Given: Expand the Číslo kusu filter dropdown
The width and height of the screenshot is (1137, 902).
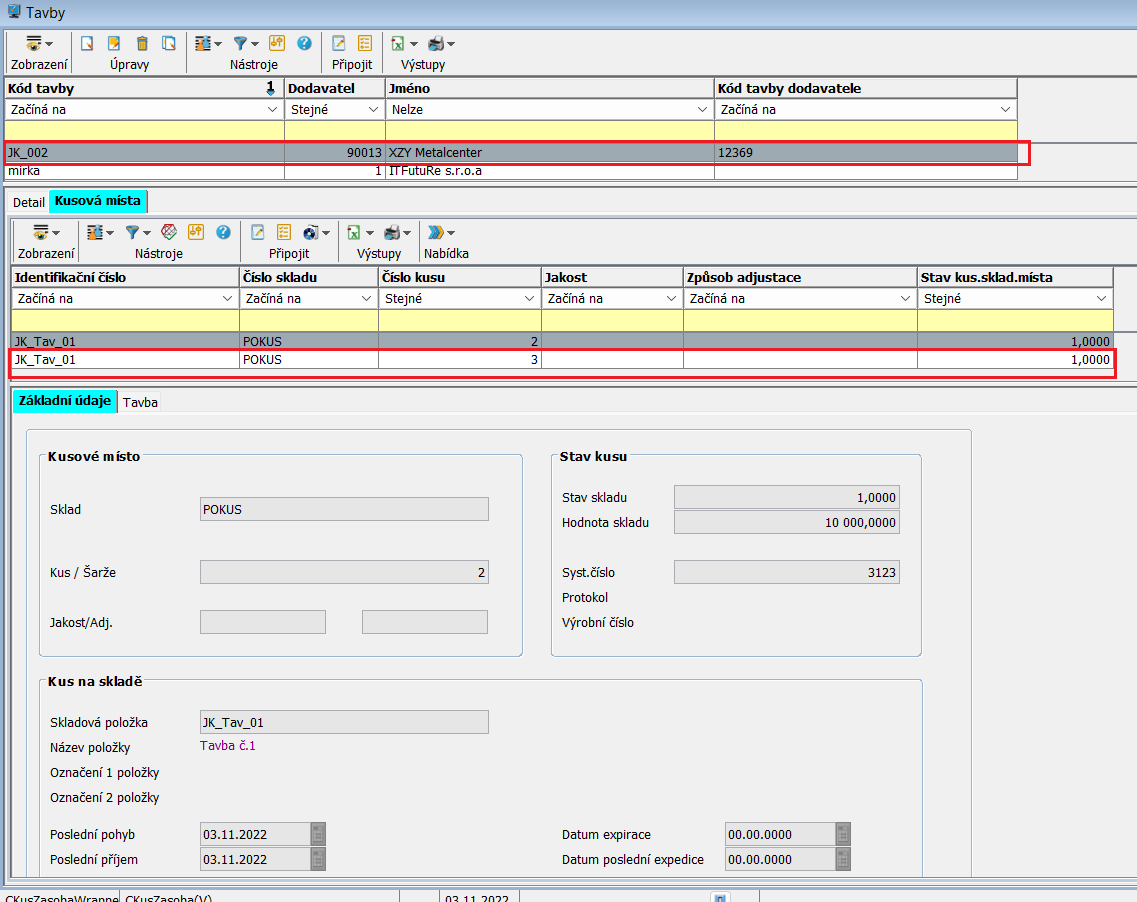Looking at the screenshot, I should tap(529, 299).
